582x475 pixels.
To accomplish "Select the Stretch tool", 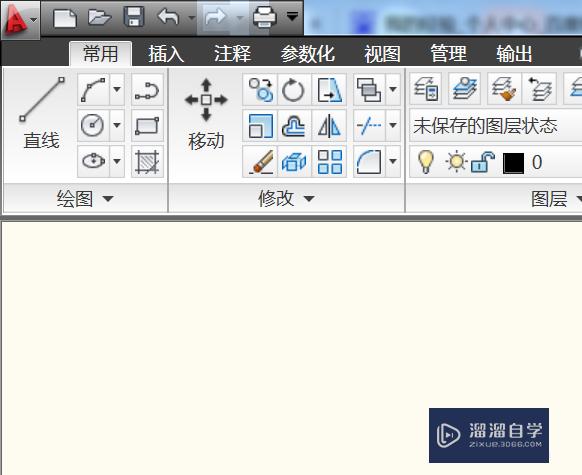I will coord(329,89).
